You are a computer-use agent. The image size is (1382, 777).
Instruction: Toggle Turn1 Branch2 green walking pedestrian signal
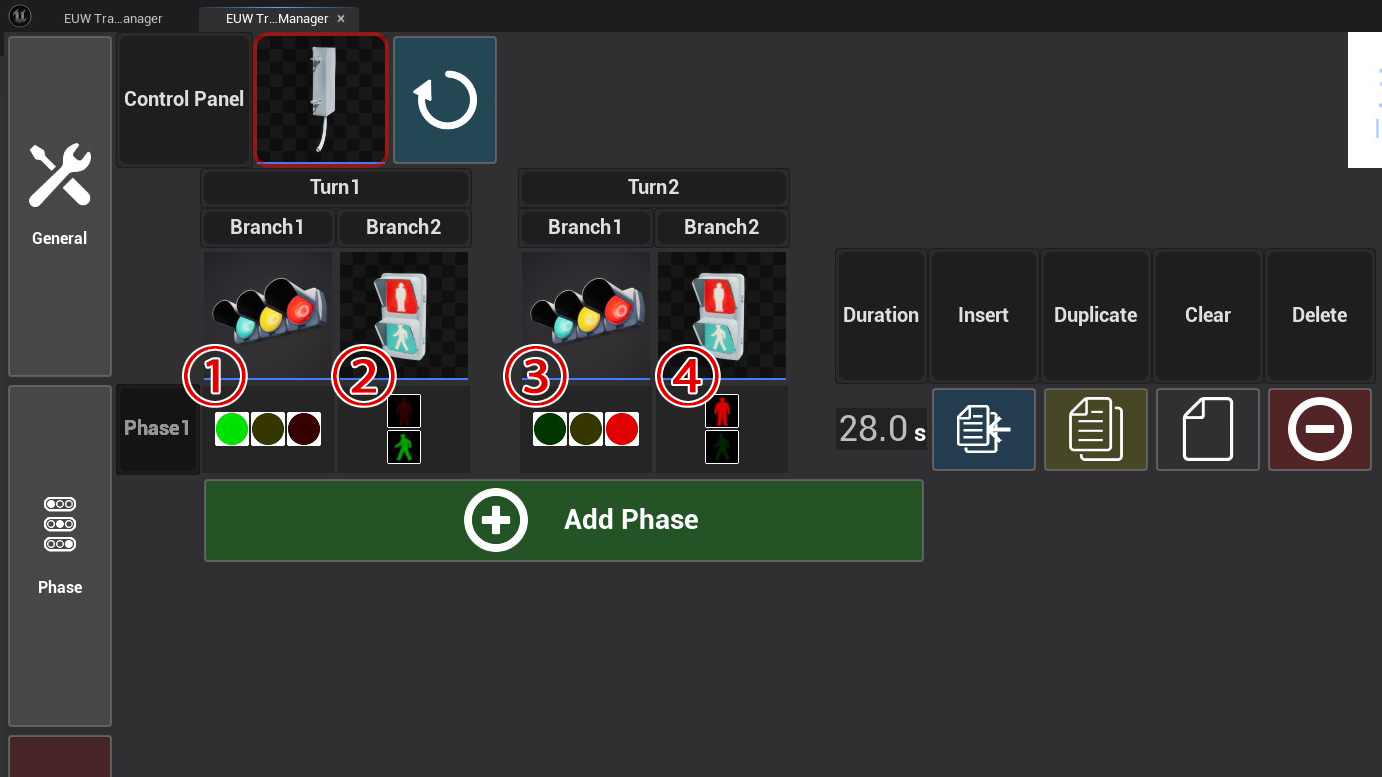point(404,447)
